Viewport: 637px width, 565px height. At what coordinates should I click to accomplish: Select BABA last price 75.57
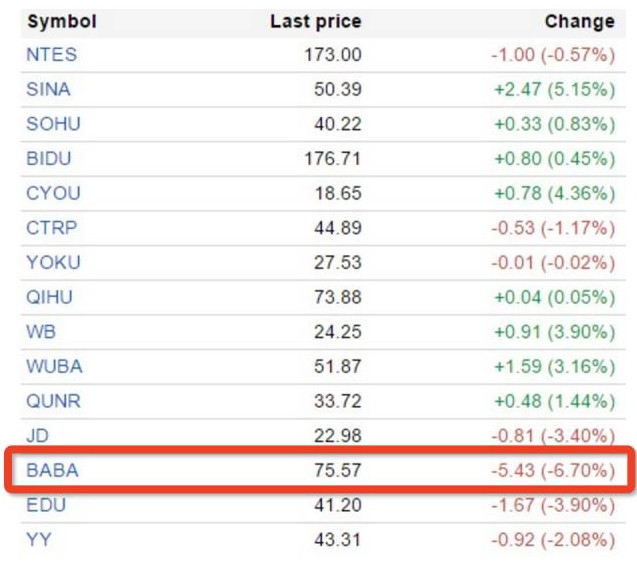(338, 470)
